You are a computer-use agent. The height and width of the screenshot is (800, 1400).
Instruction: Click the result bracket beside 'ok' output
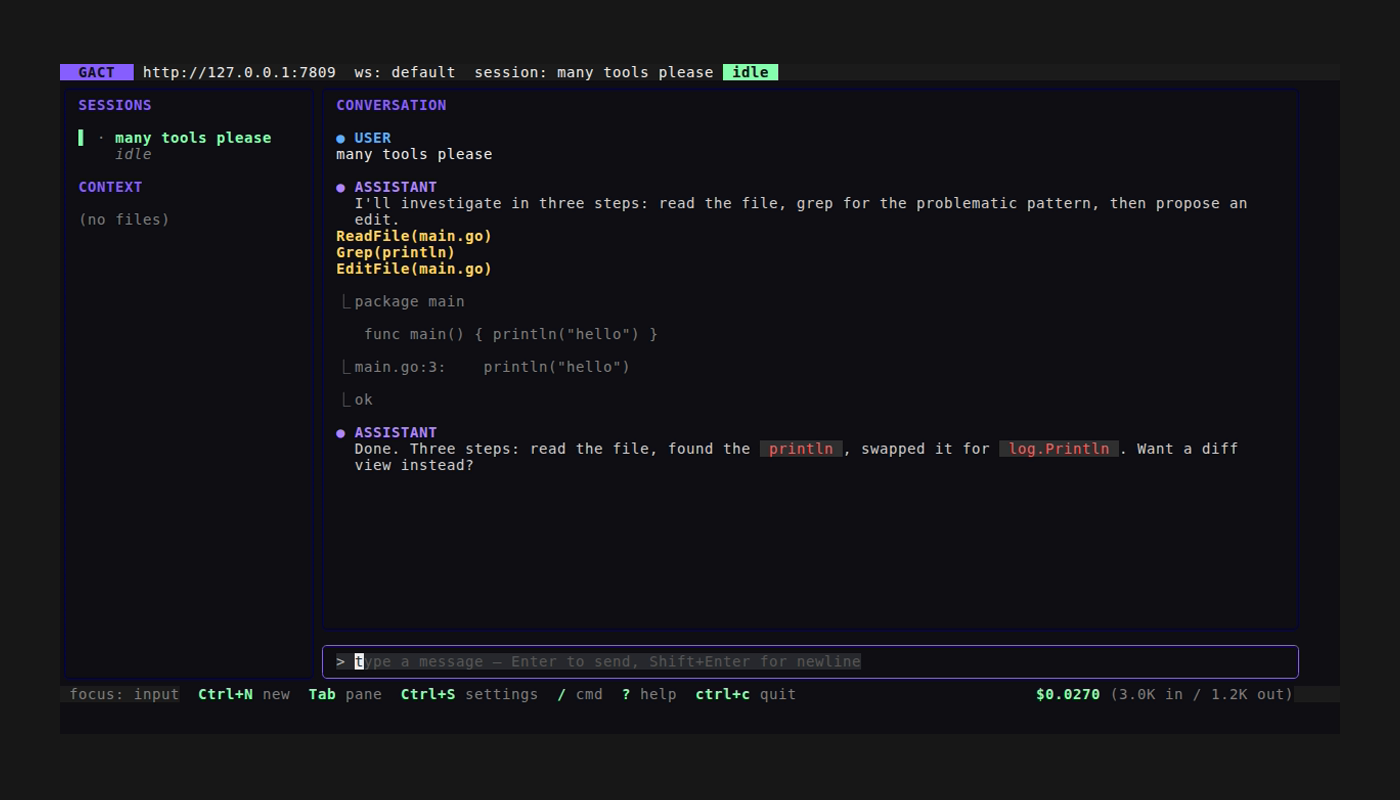click(x=346, y=400)
